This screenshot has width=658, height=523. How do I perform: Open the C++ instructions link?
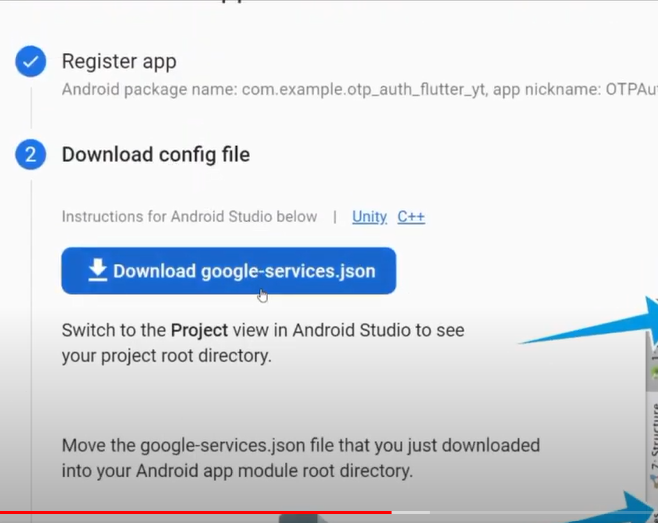pyautogui.click(x=411, y=217)
